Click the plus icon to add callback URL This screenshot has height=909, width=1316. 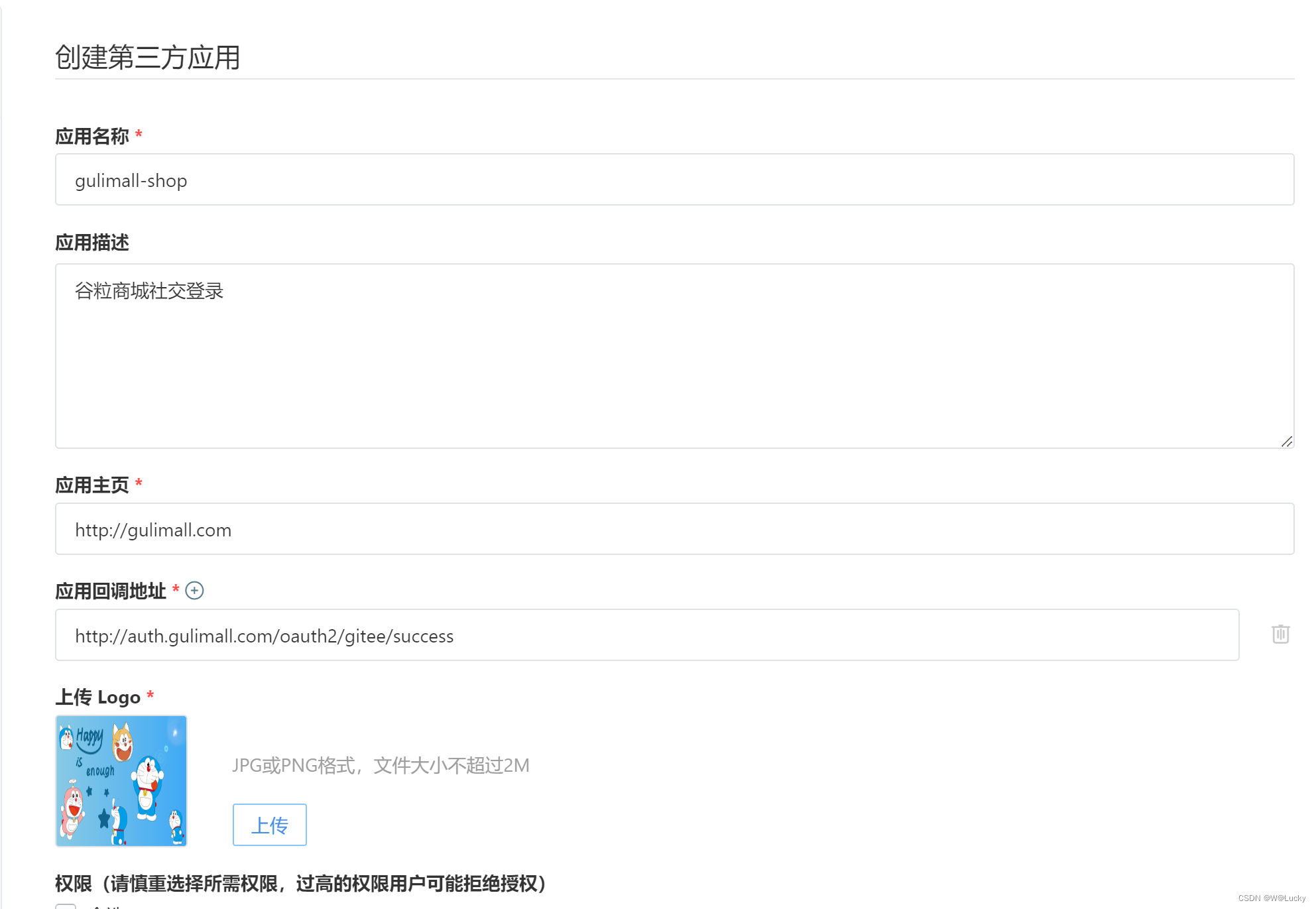click(x=194, y=590)
